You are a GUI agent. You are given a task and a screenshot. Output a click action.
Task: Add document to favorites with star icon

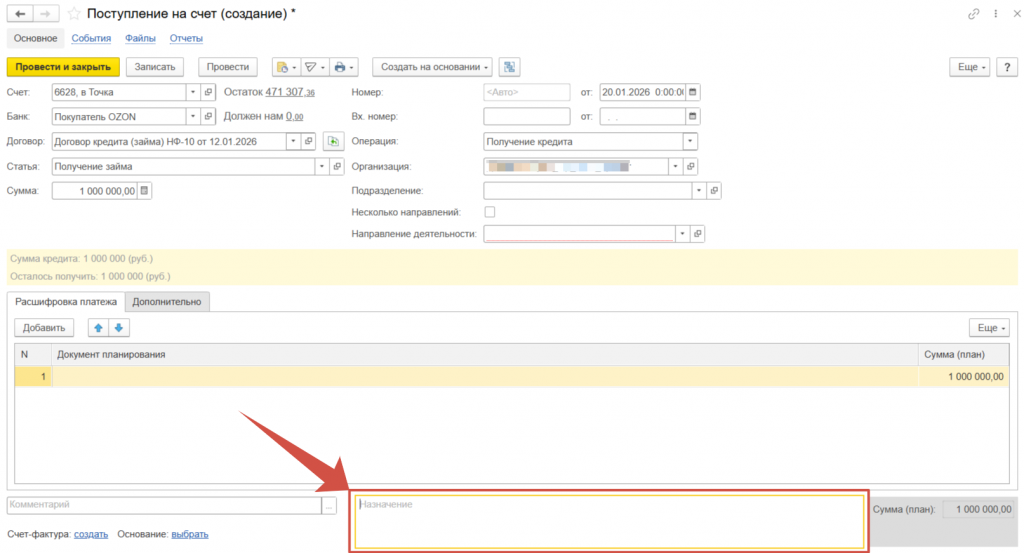tap(74, 14)
